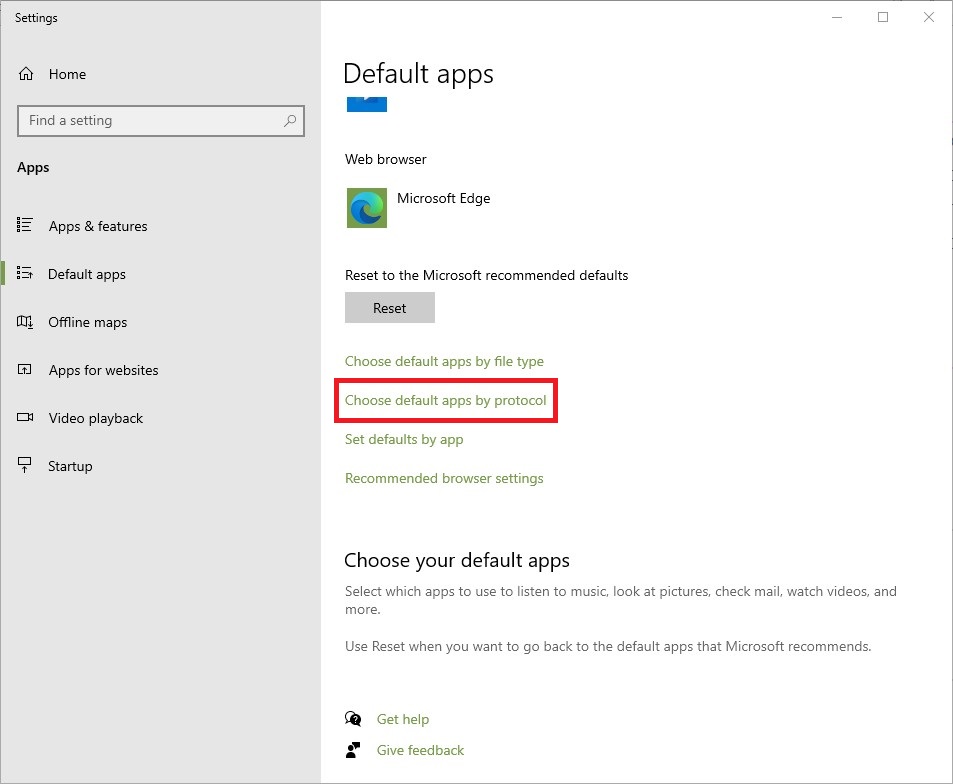The width and height of the screenshot is (953, 784).
Task: Open the Get help link
Action: [x=402, y=719]
